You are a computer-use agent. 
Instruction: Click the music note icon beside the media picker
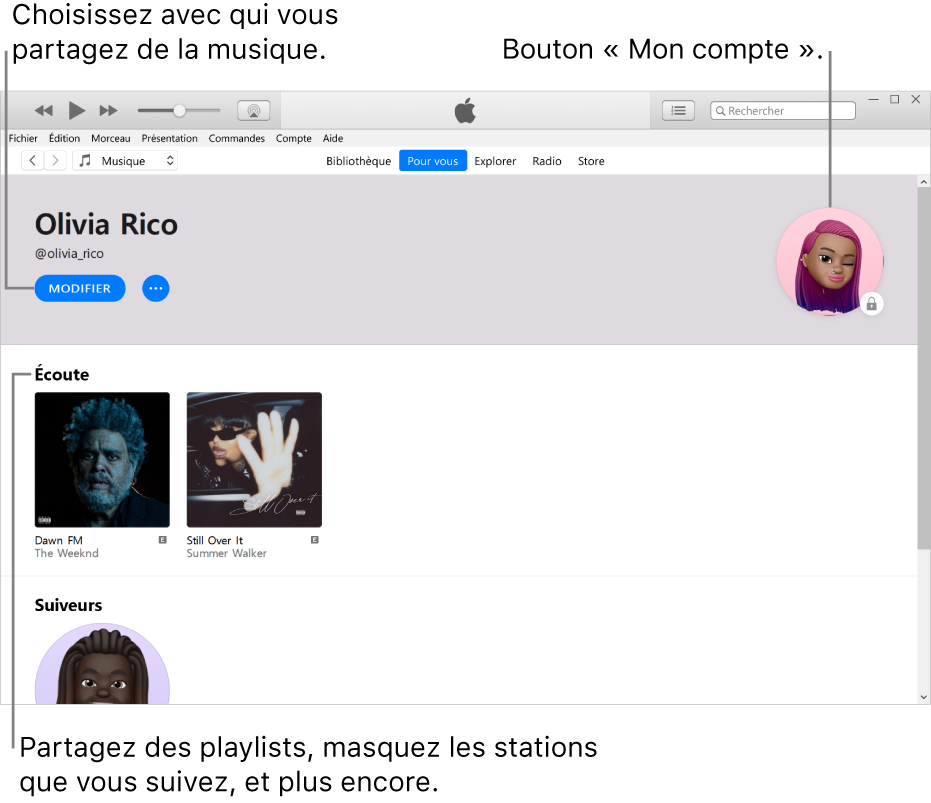tap(84, 160)
